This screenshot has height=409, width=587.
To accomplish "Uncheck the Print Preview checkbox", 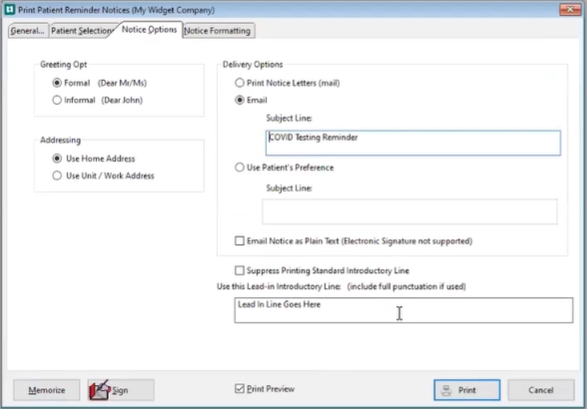I will (x=240, y=388).
